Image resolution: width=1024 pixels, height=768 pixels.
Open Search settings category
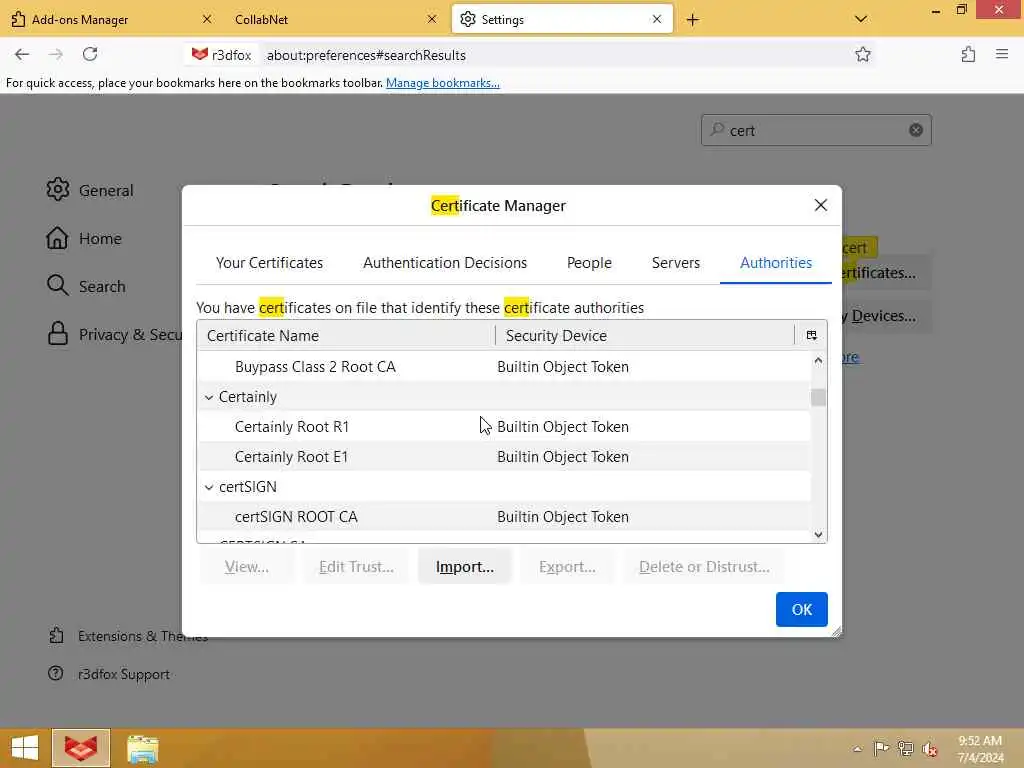pyautogui.click(x=86, y=286)
